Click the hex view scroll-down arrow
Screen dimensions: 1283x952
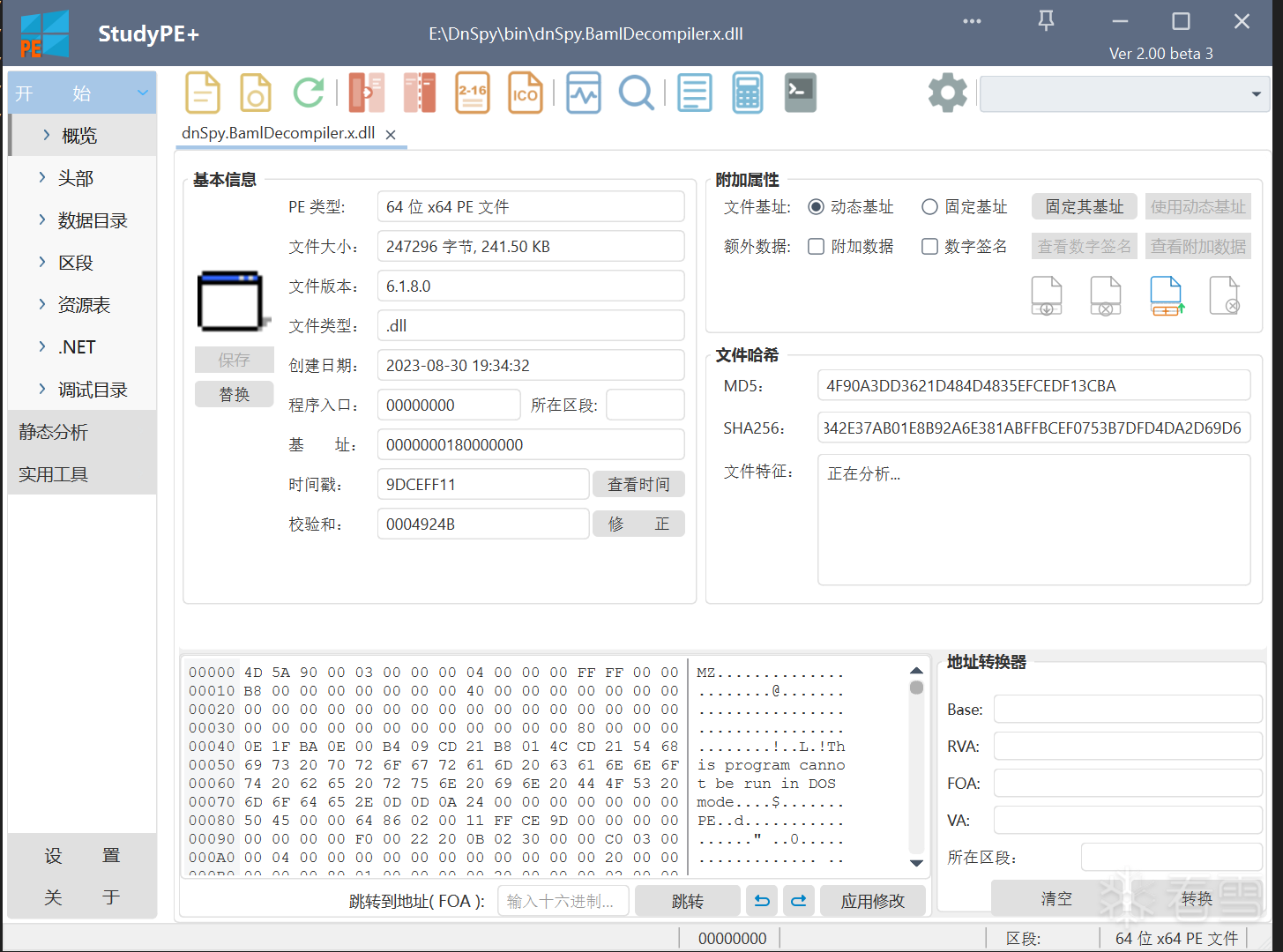tap(917, 863)
